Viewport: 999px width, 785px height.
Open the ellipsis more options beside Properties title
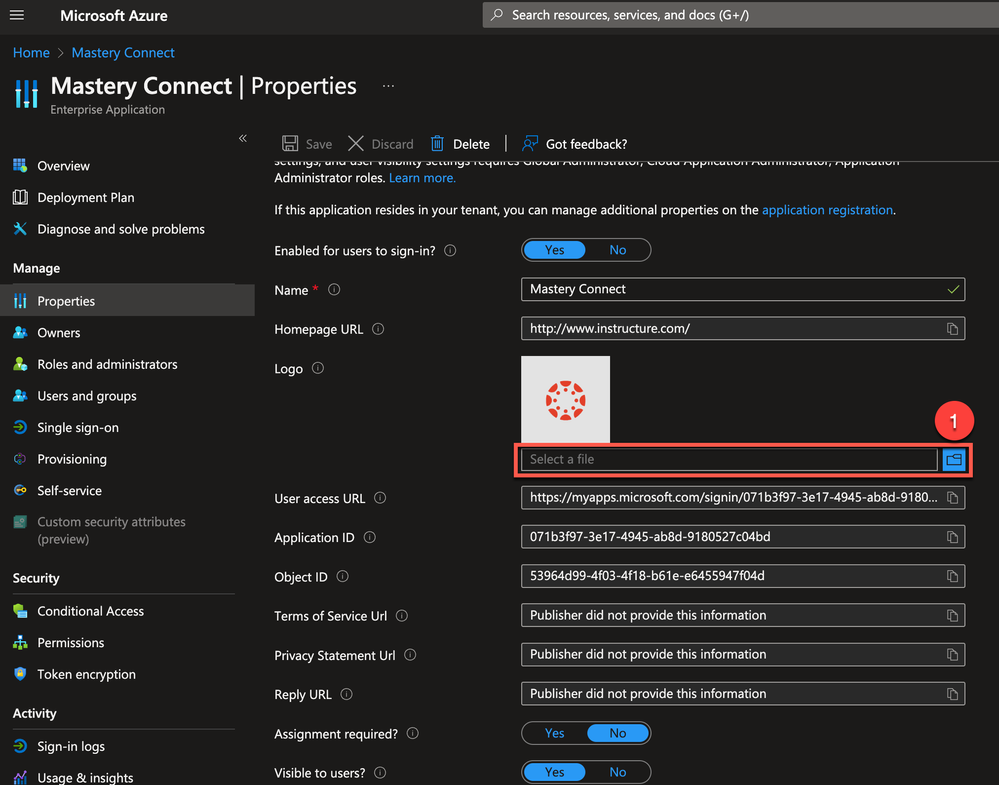click(388, 86)
